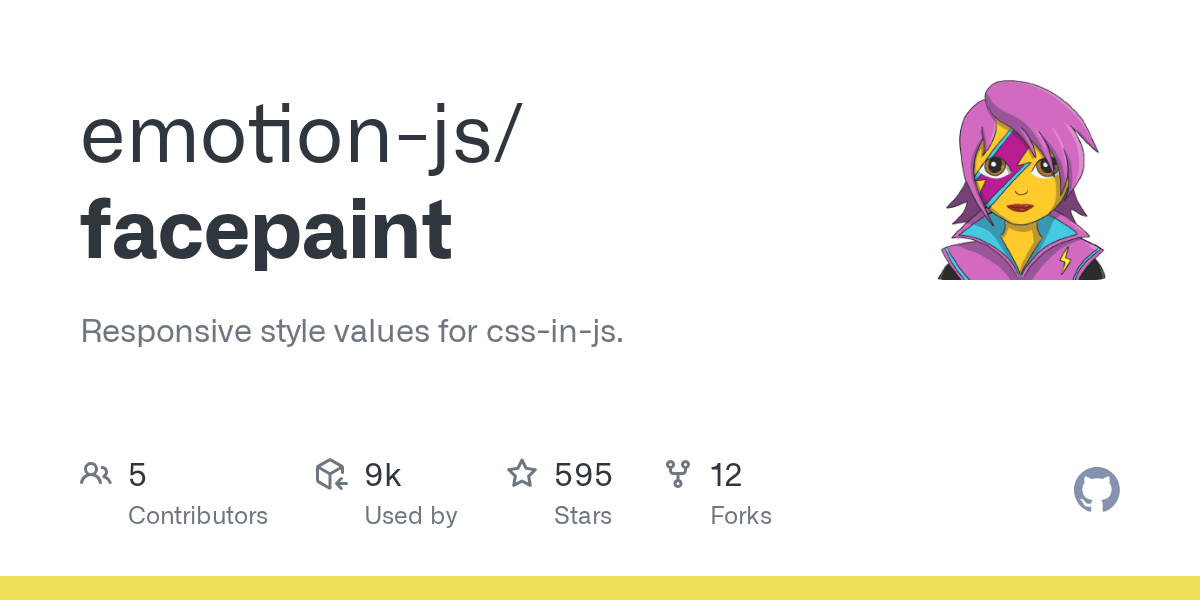Screen dimensions: 1200x600
Task: Click the description starting with Responsive
Action: 352,332
